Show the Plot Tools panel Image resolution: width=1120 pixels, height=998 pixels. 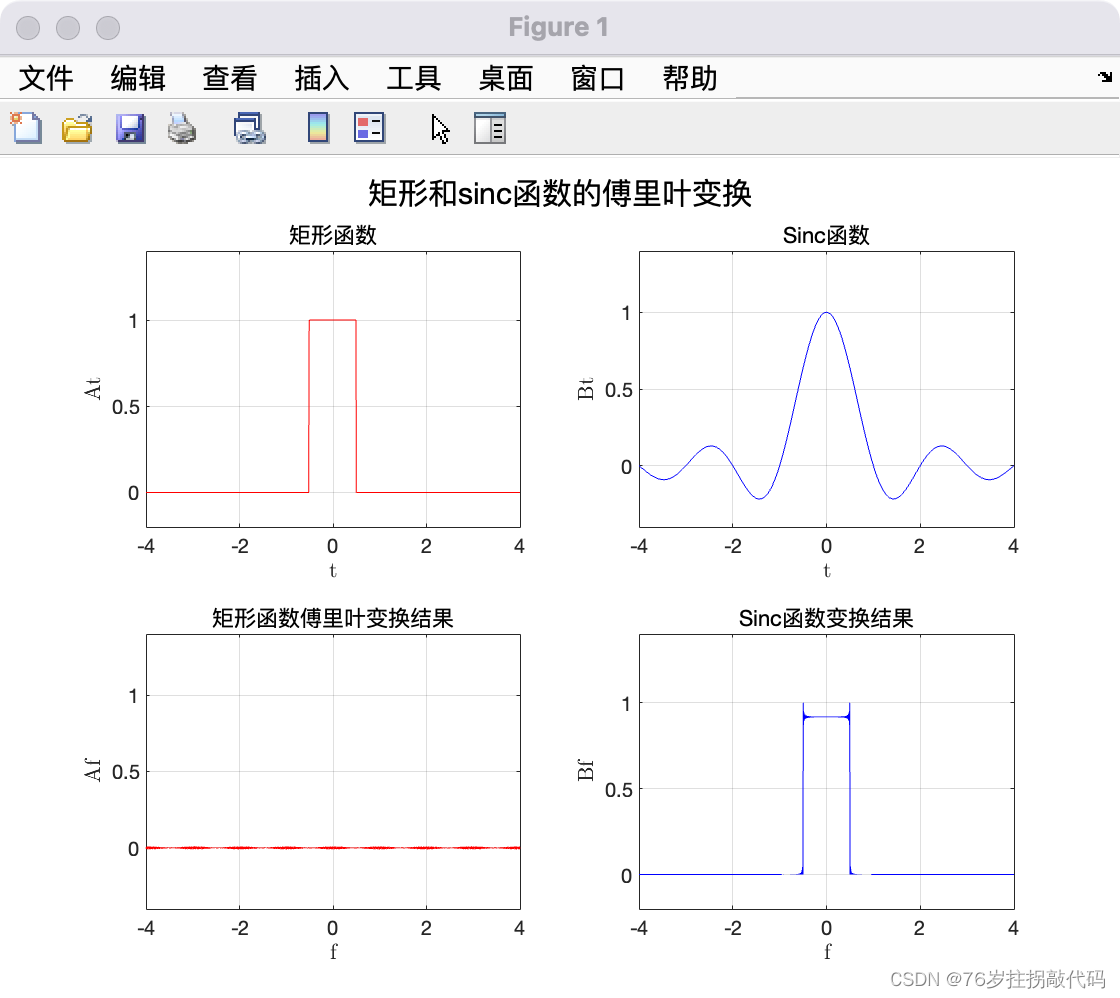(x=489, y=129)
